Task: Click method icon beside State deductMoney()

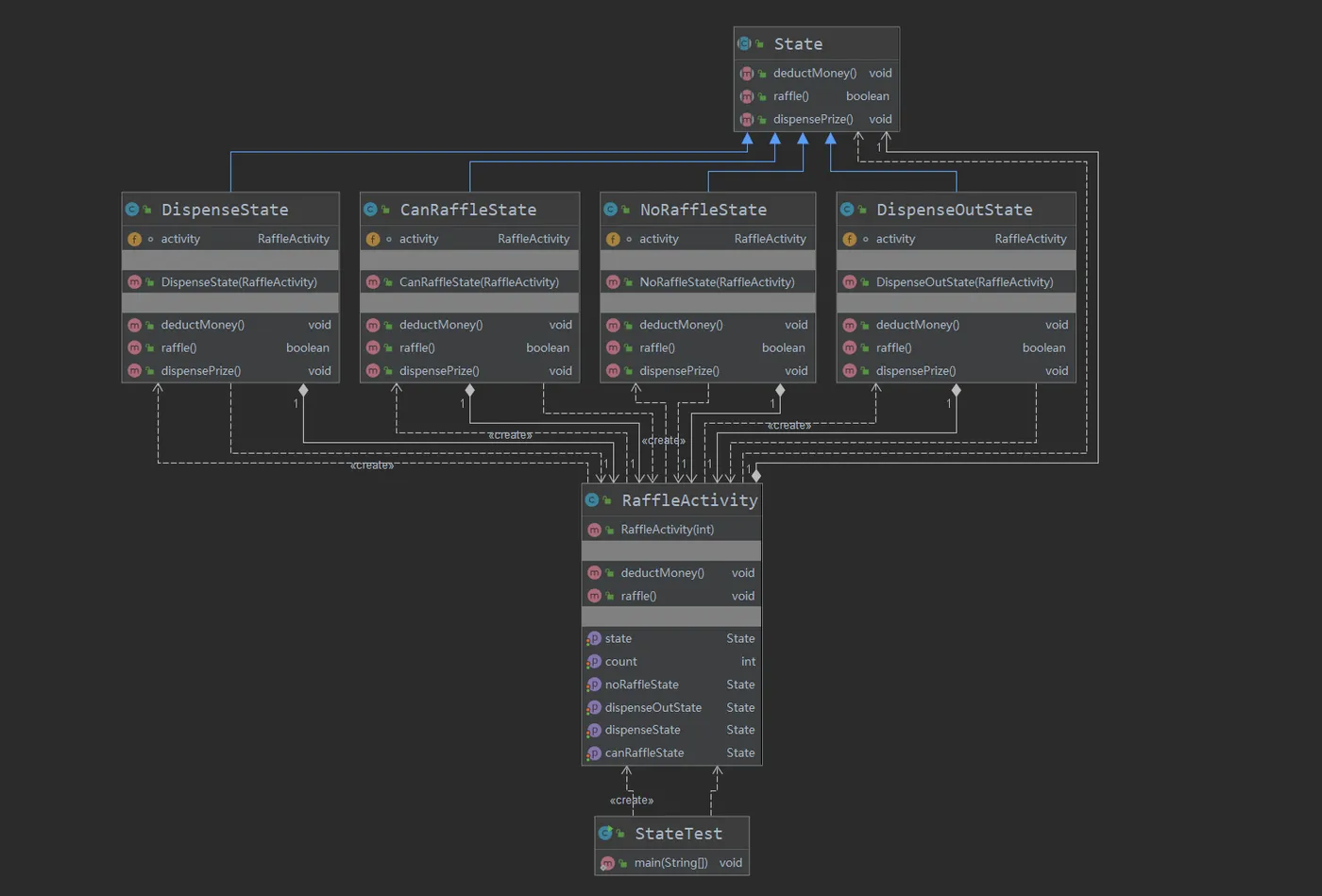Action: 747,73
